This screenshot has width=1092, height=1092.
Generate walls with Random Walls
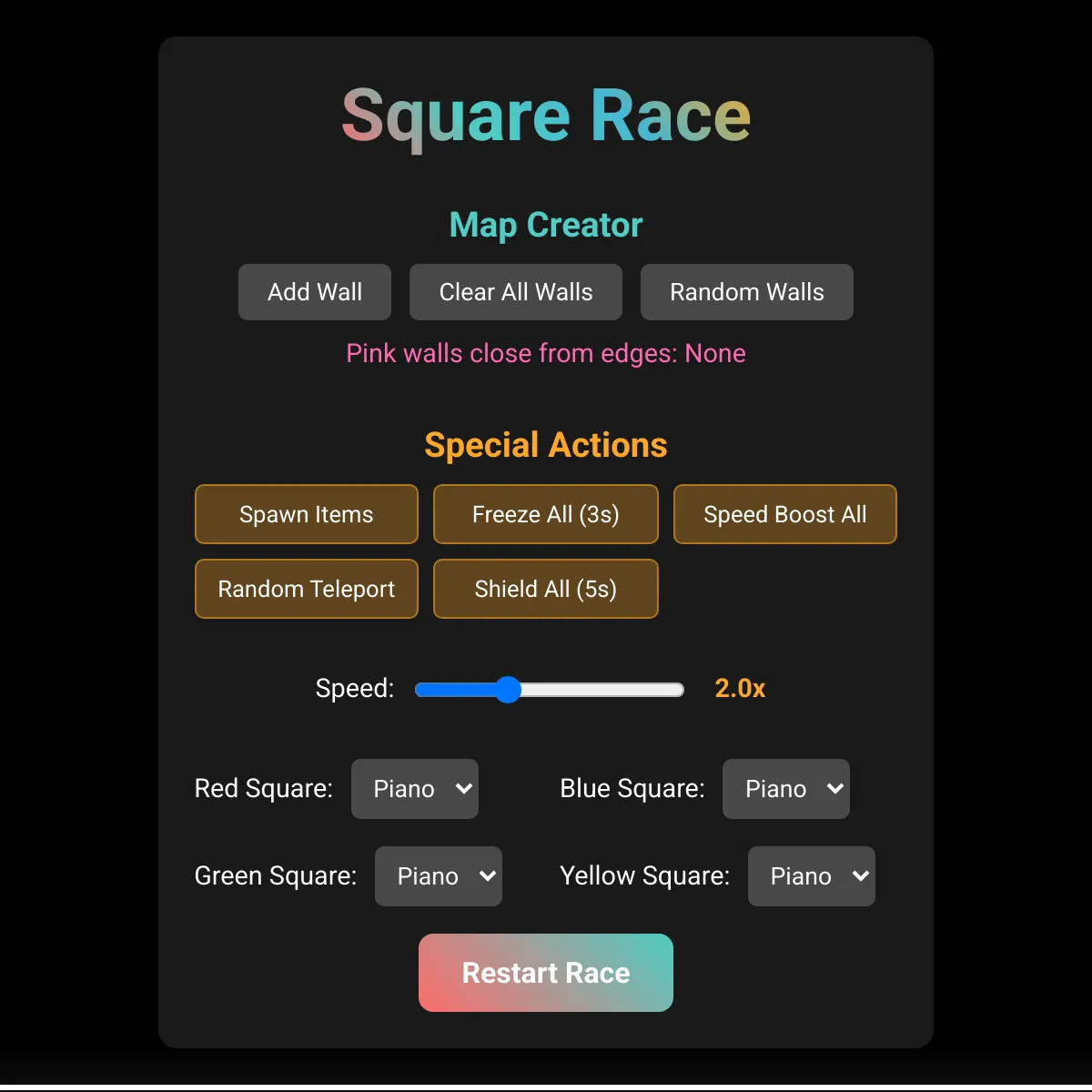point(746,292)
